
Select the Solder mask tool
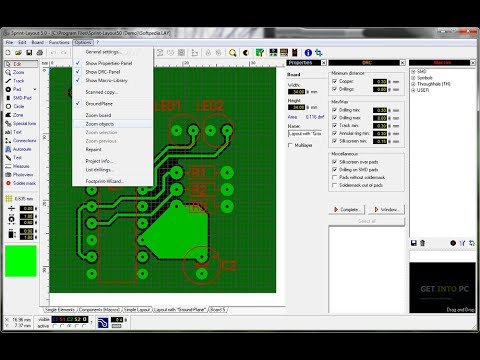click(x=20, y=183)
